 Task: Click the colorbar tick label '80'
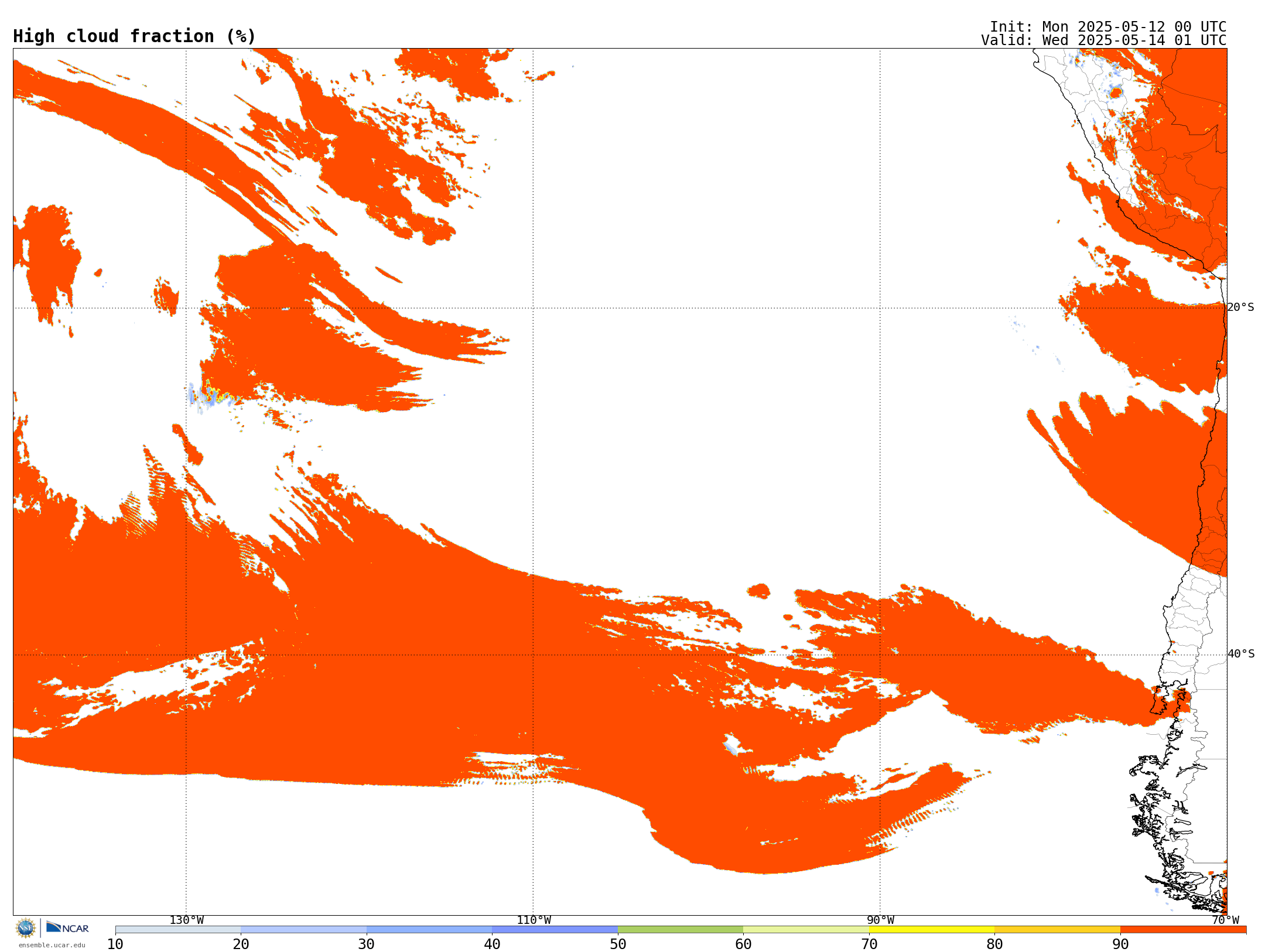[x=994, y=944]
